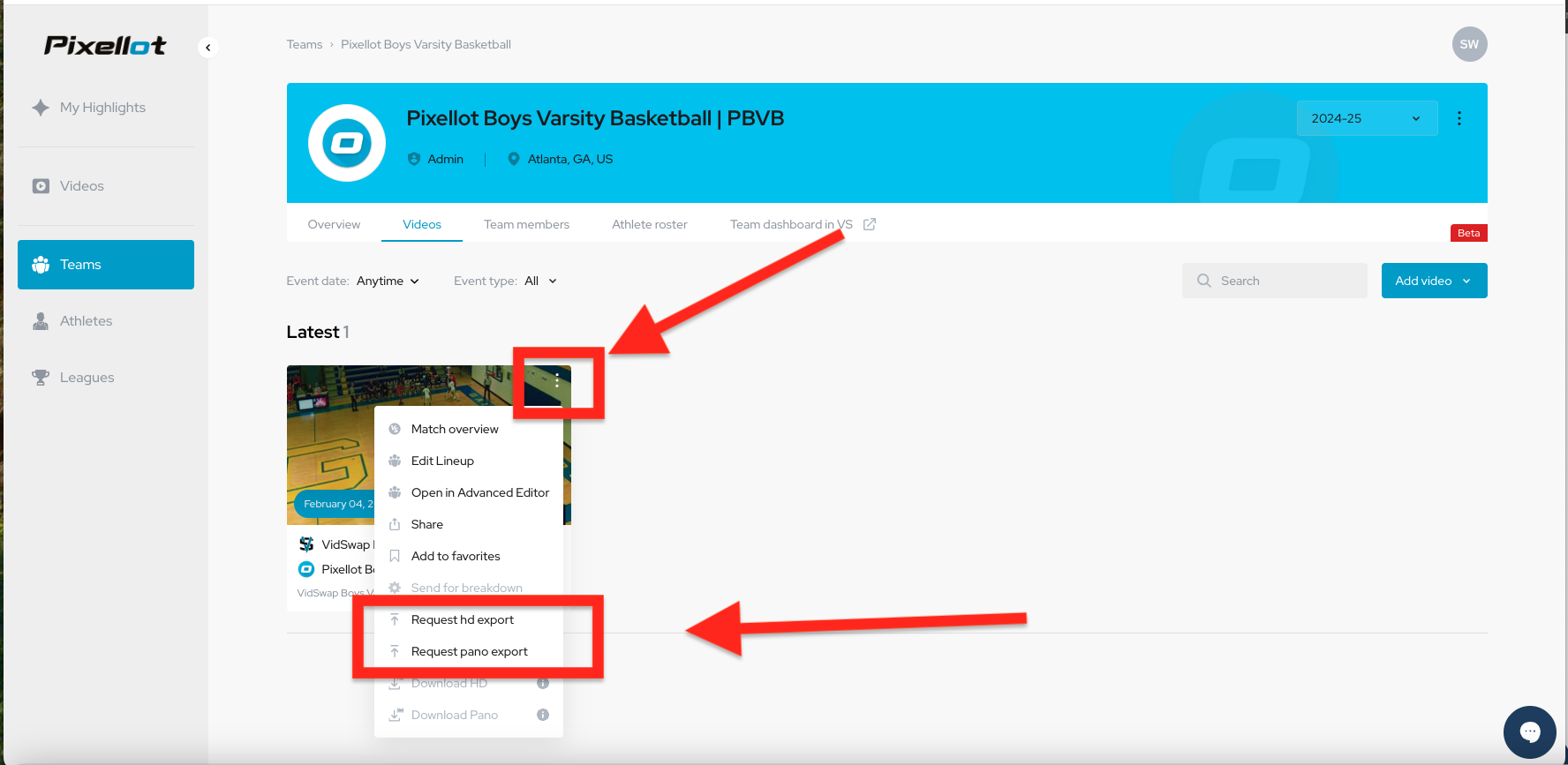Click Send for breakdown menu entry

(469, 588)
